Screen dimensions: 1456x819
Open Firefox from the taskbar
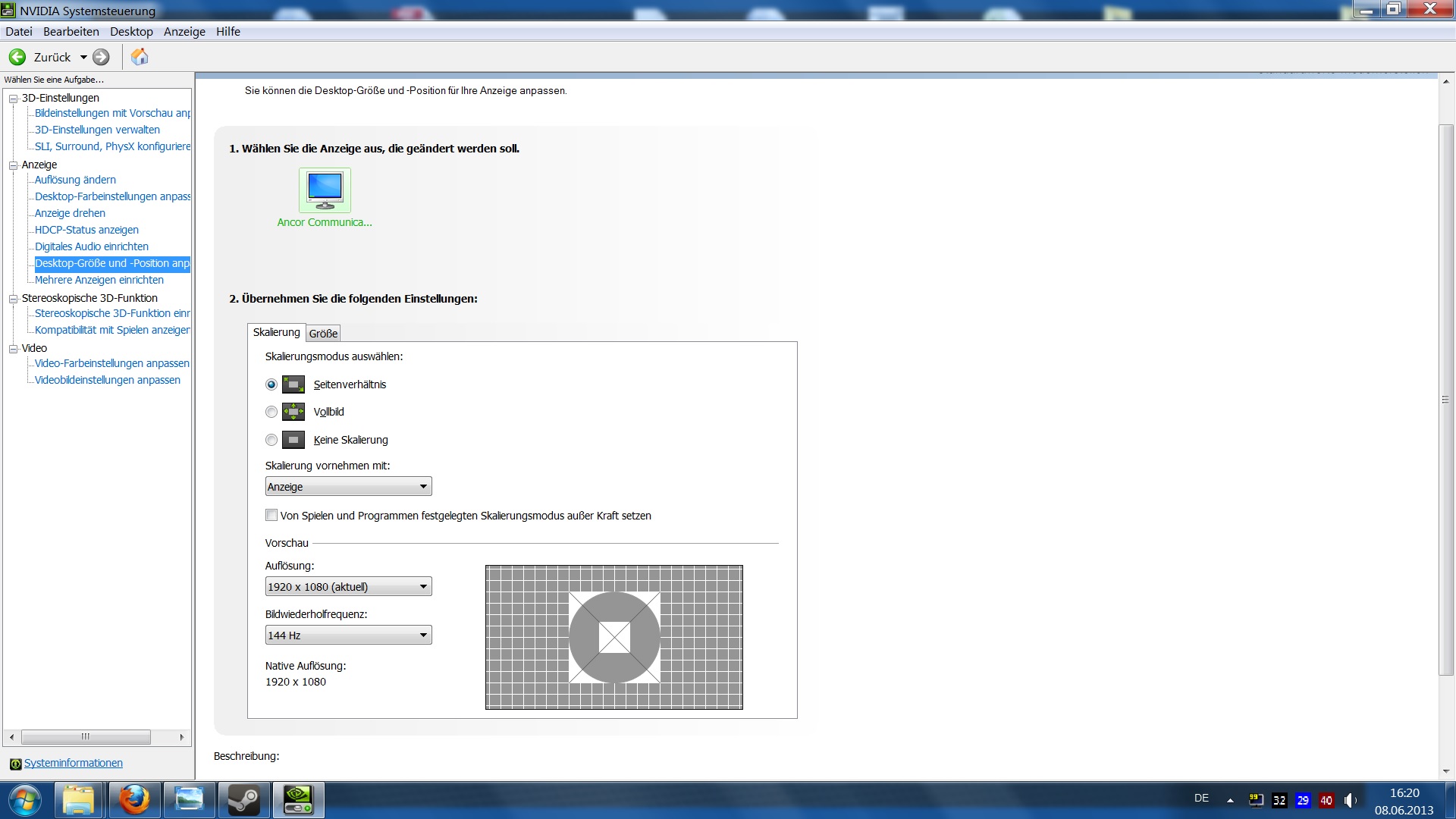(134, 800)
